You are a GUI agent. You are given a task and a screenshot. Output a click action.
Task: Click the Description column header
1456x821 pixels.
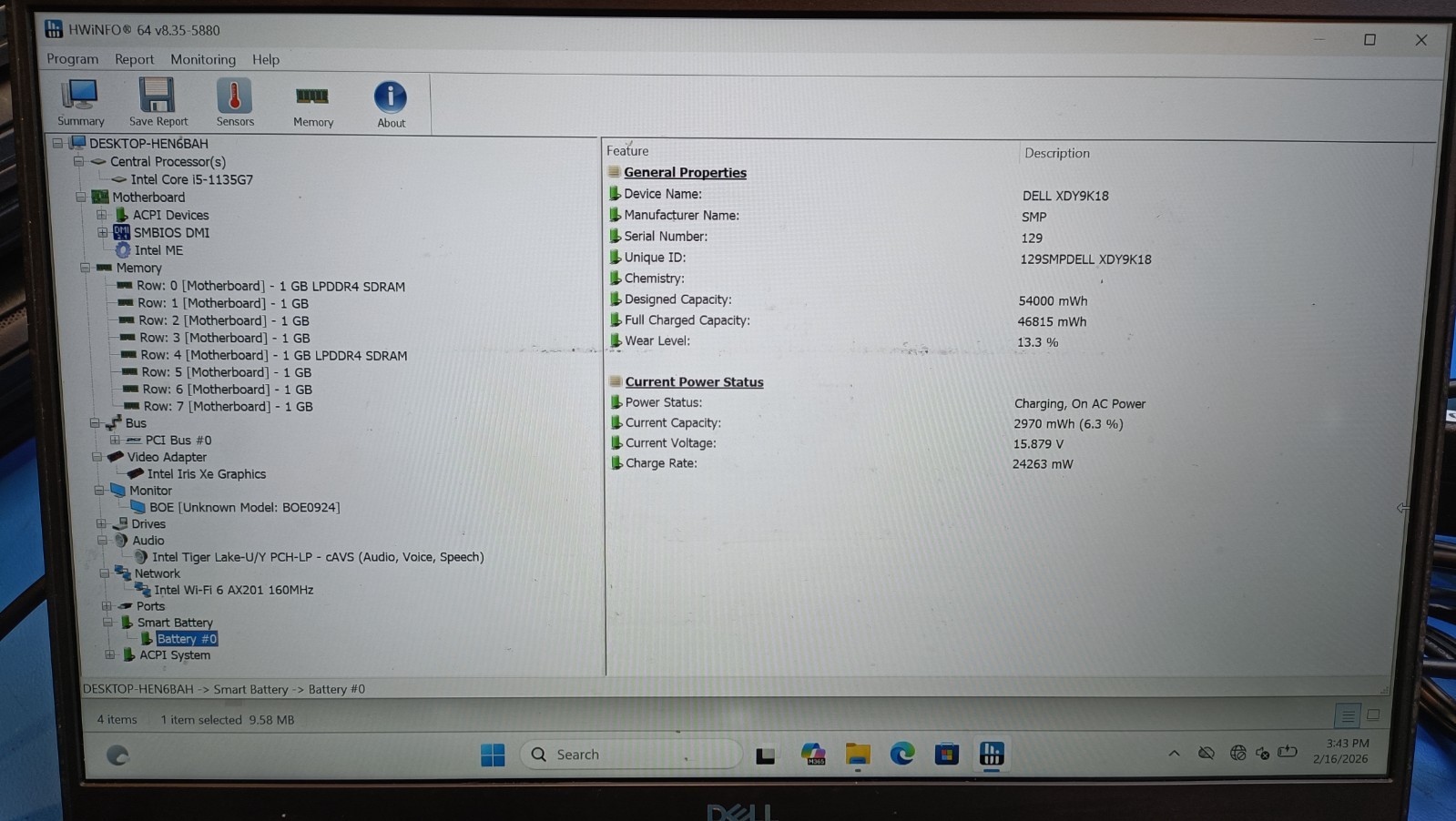click(1056, 153)
